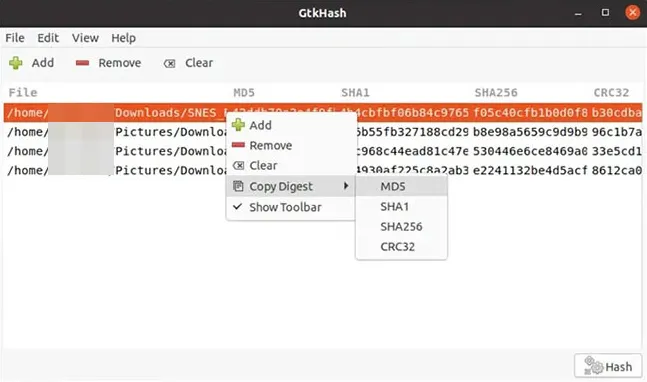
Task: Choose CRC32 from Copy Digest submenu
Action: point(401,247)
